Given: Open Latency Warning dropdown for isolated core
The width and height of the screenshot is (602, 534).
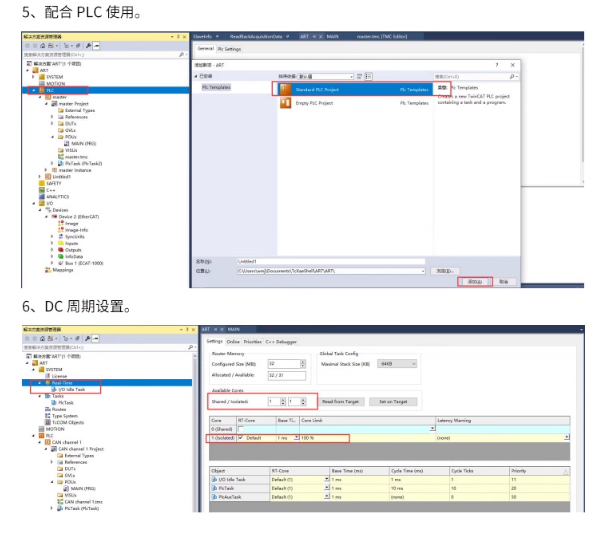Looking at the screenshot, I should click(x=566, y=437).
